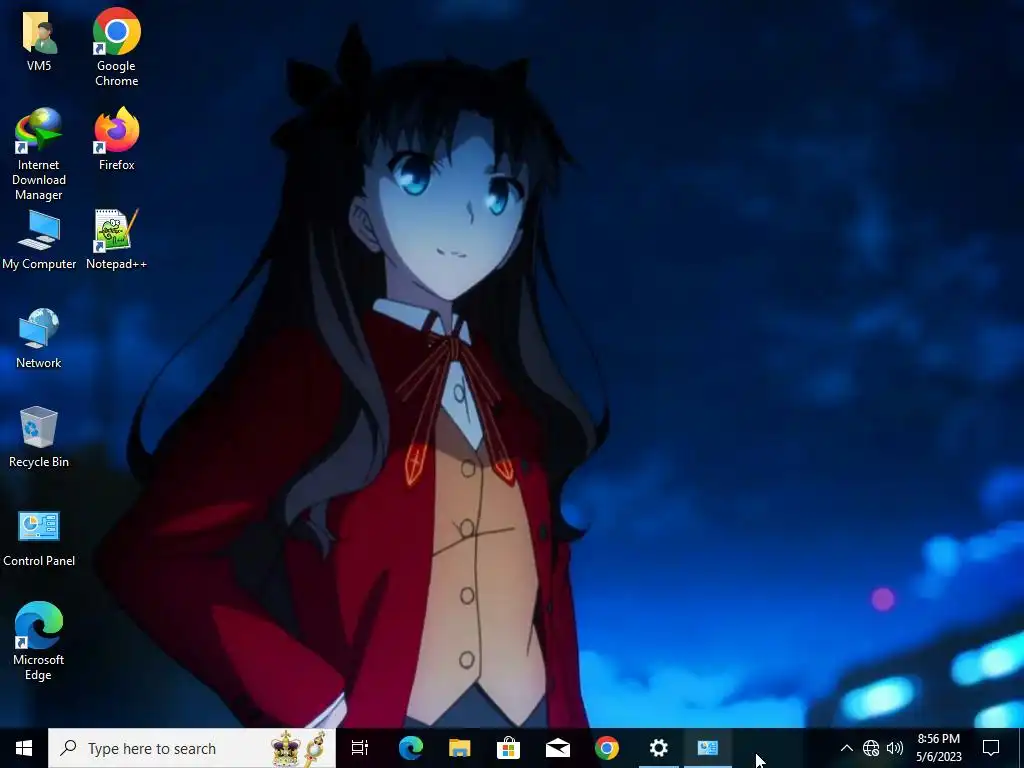The width and height of the screenshot is (1024, 768).
Task: Launch Google Chrome from the taskbar
Action: [x=607, y=748]
